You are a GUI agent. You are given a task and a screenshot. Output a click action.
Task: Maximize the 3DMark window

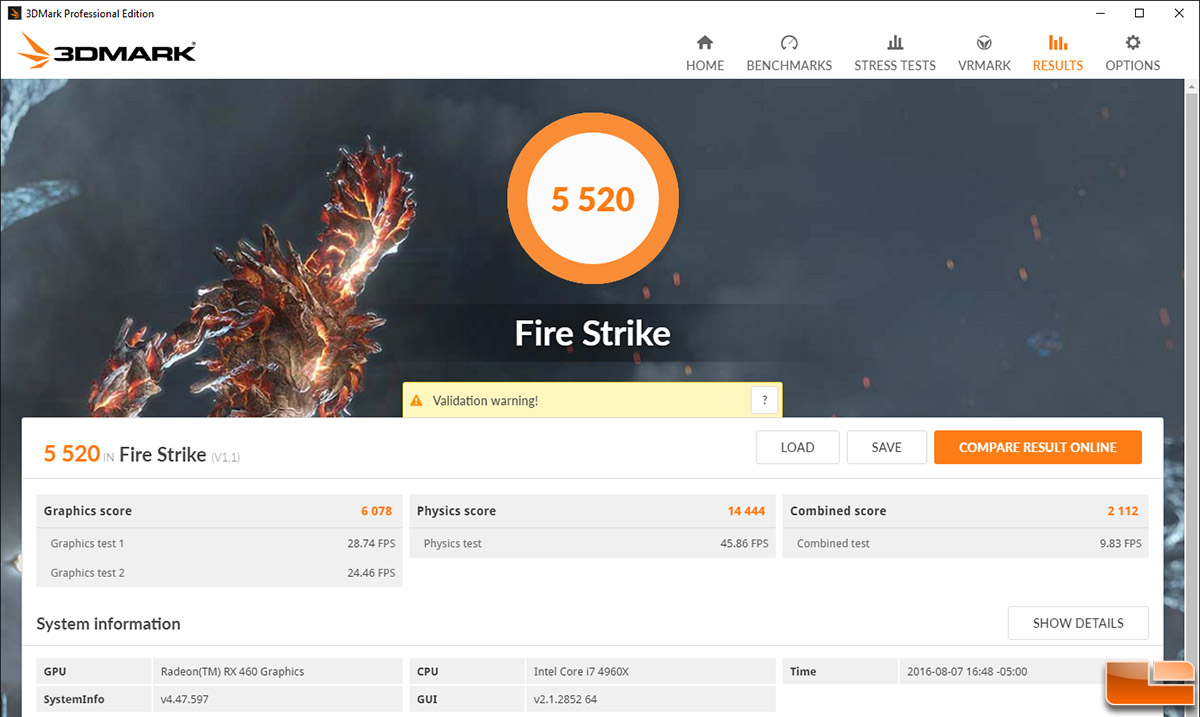[x=1139, y=14]
